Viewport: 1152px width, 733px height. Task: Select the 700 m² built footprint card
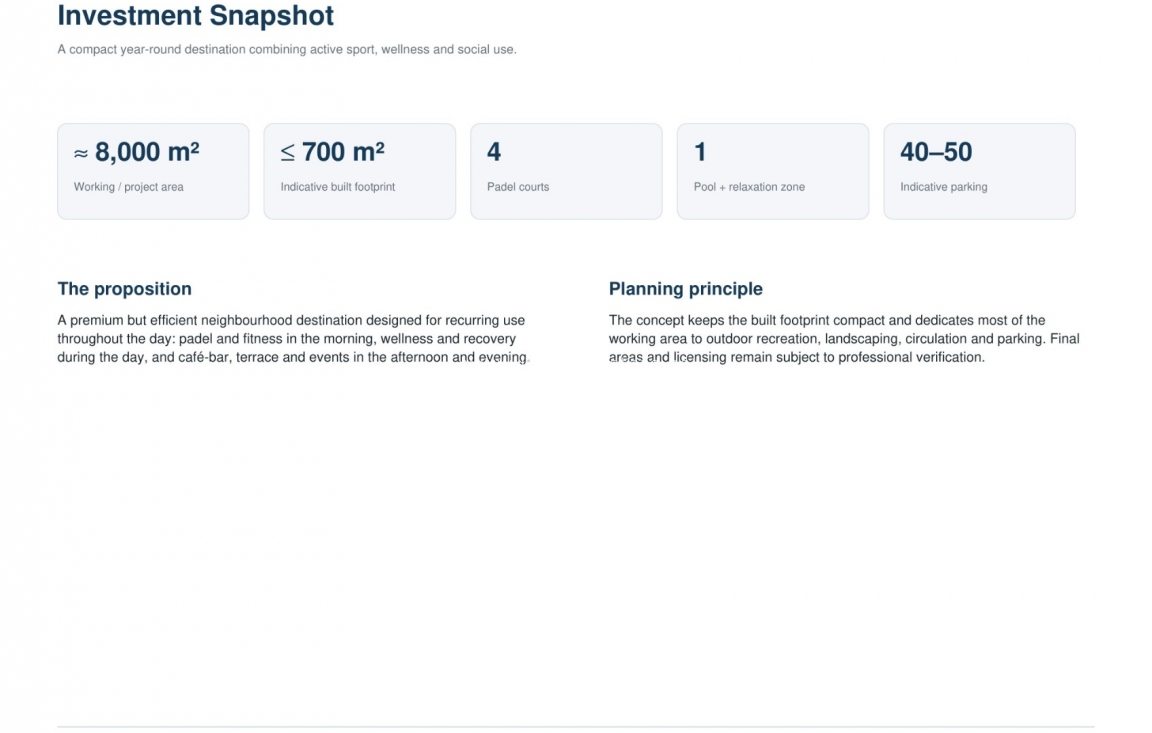[x=359, y=171]
